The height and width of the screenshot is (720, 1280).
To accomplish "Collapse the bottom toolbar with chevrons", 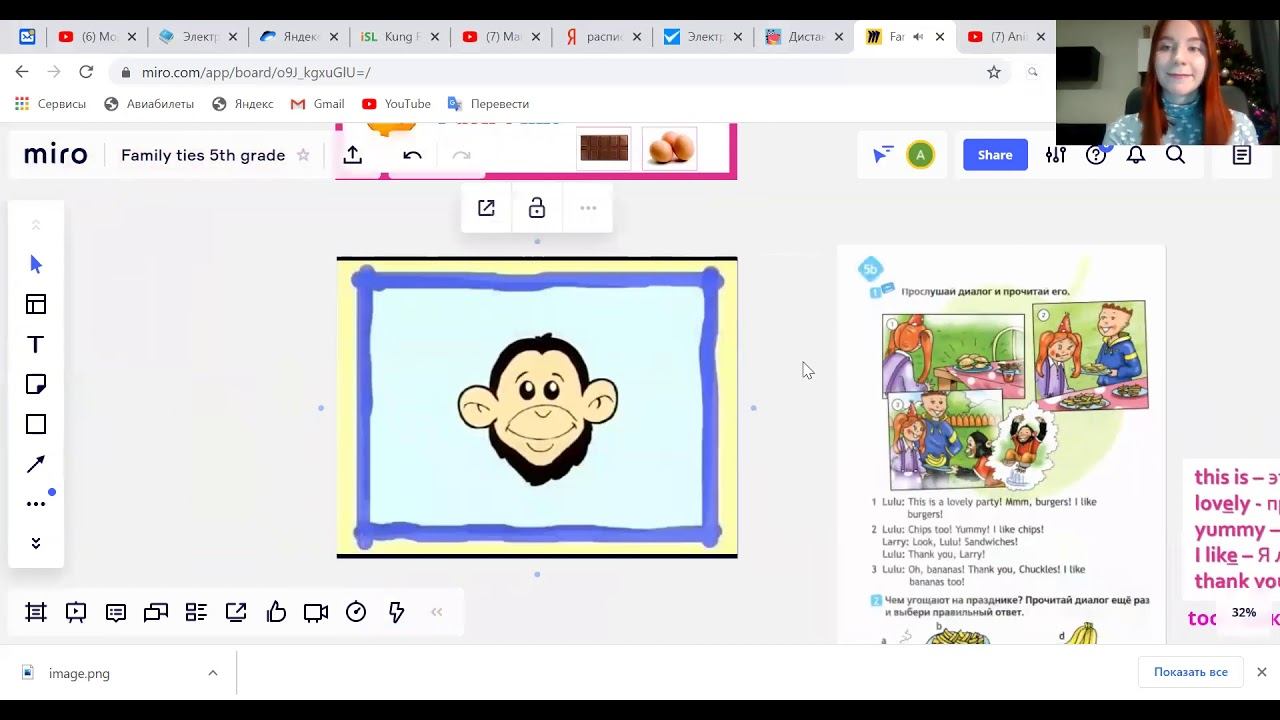I will tap(436, 612).
